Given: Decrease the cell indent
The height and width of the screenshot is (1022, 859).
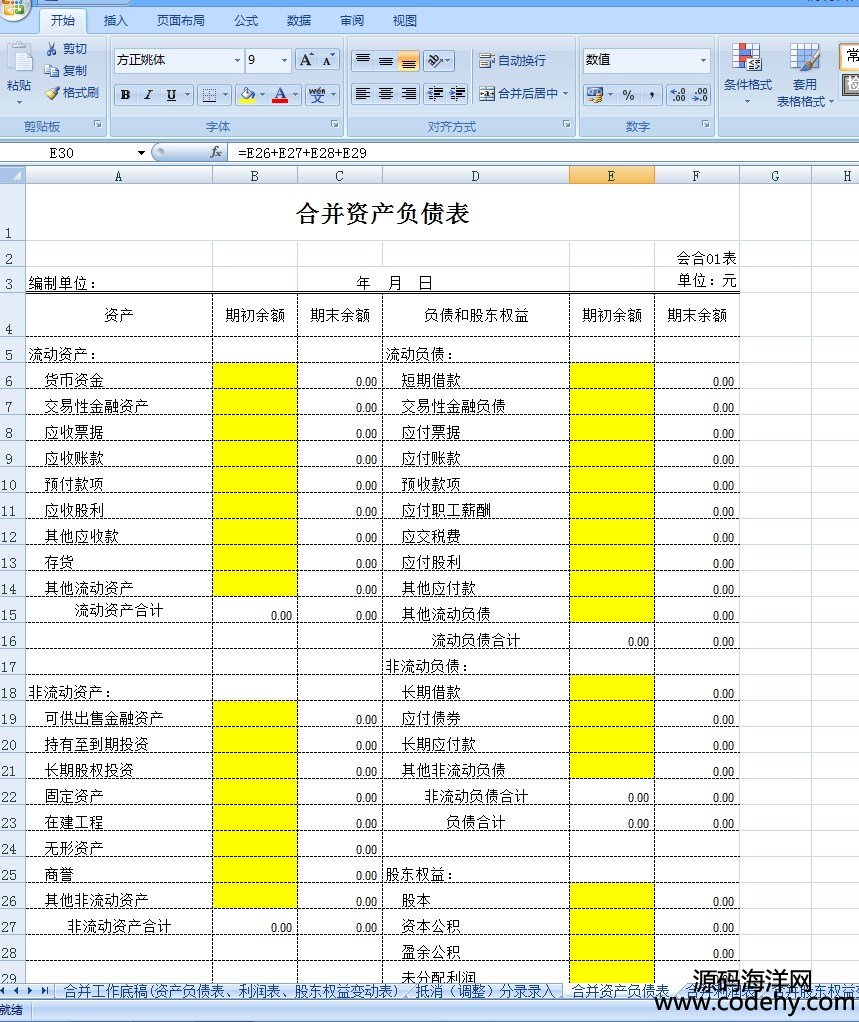Looking at the screenshot, I should 435,94.
